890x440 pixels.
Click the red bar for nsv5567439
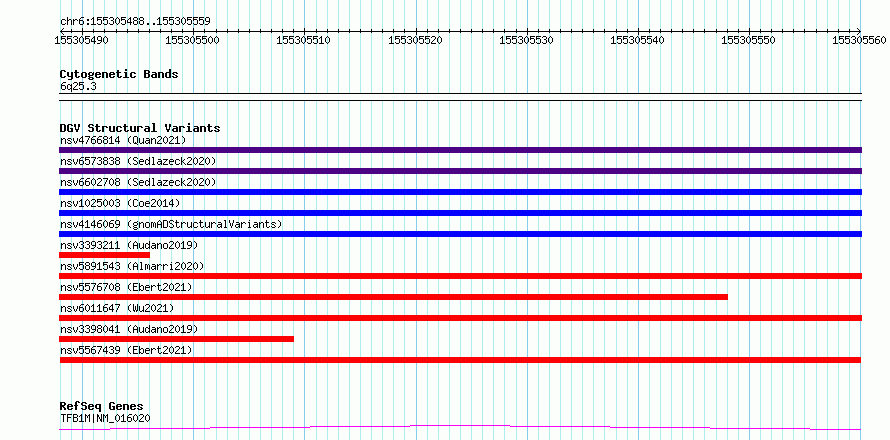pyautogui.click(x=460, y=360)
